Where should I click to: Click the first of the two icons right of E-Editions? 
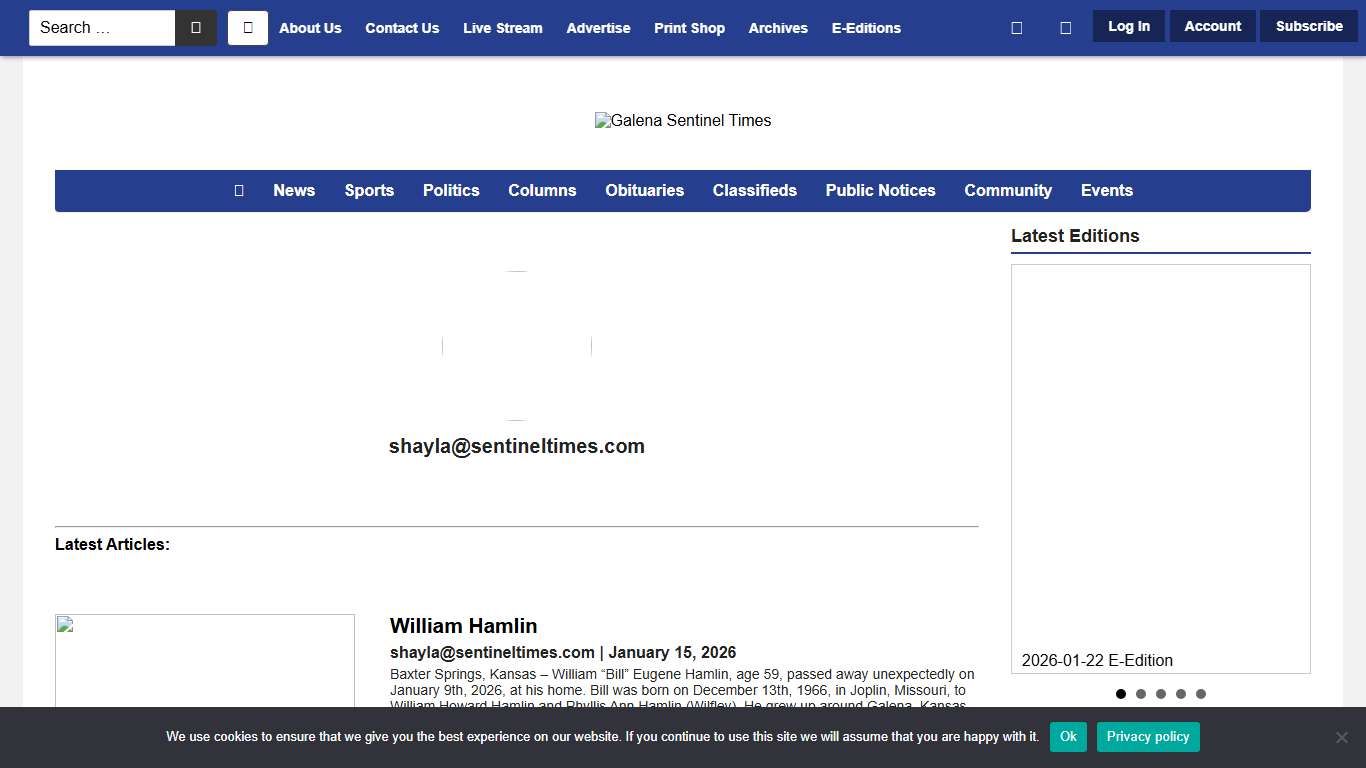click(x=1017, y=28)
